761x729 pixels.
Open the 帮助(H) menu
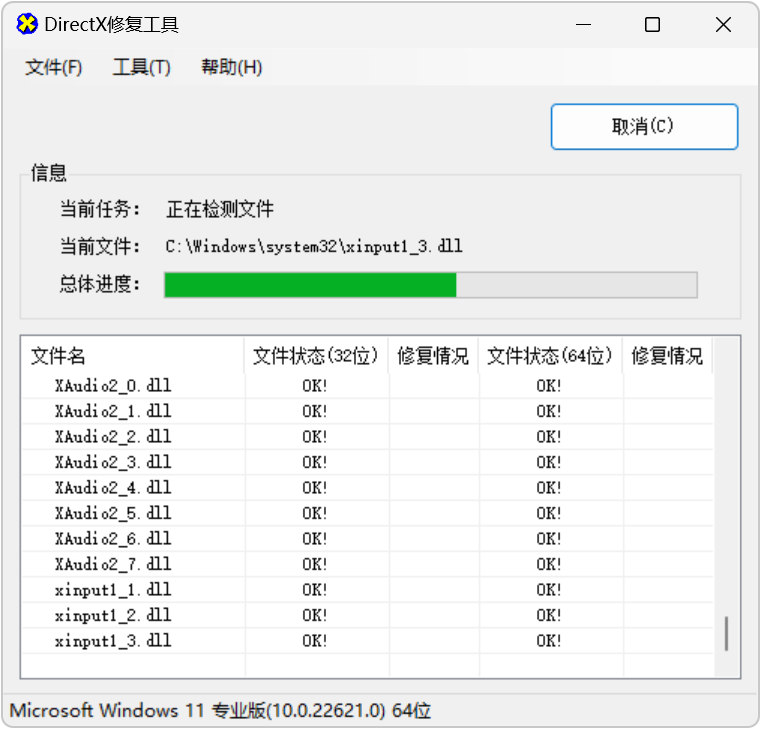pyautogui.click(x=232, y=67)
